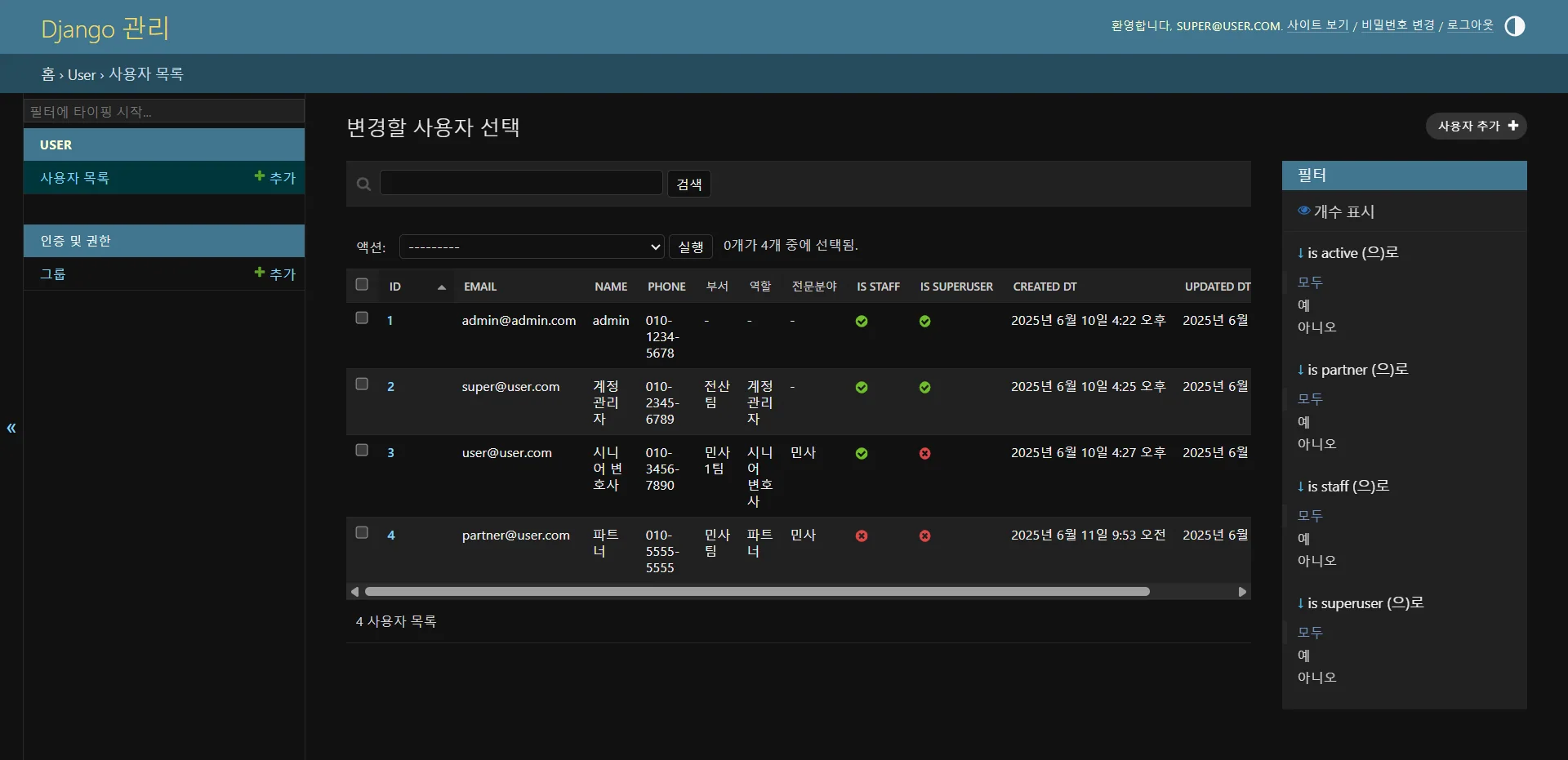Collapse the is active filter section

point(1347,253)
